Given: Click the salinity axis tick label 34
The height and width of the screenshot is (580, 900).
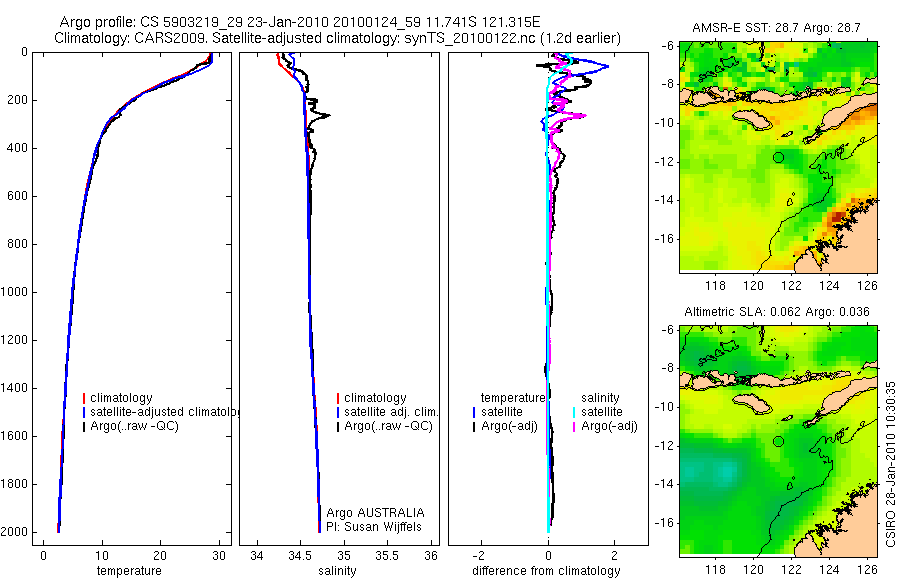Looking at the screenshot, I should [257, 556].
